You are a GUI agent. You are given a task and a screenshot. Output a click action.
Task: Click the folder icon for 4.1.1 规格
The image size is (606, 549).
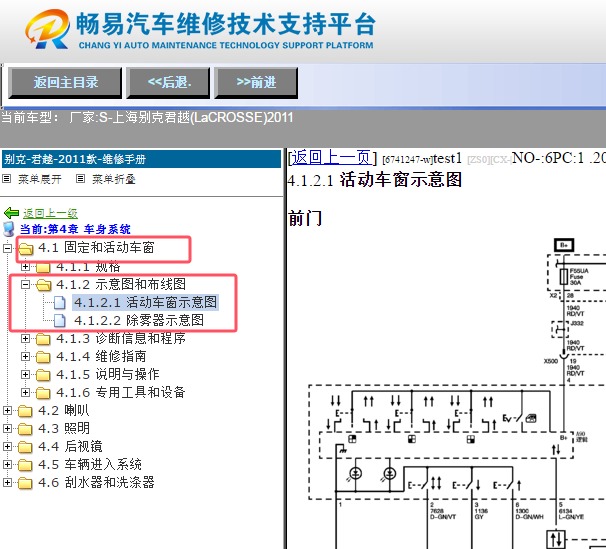point(43,267)
